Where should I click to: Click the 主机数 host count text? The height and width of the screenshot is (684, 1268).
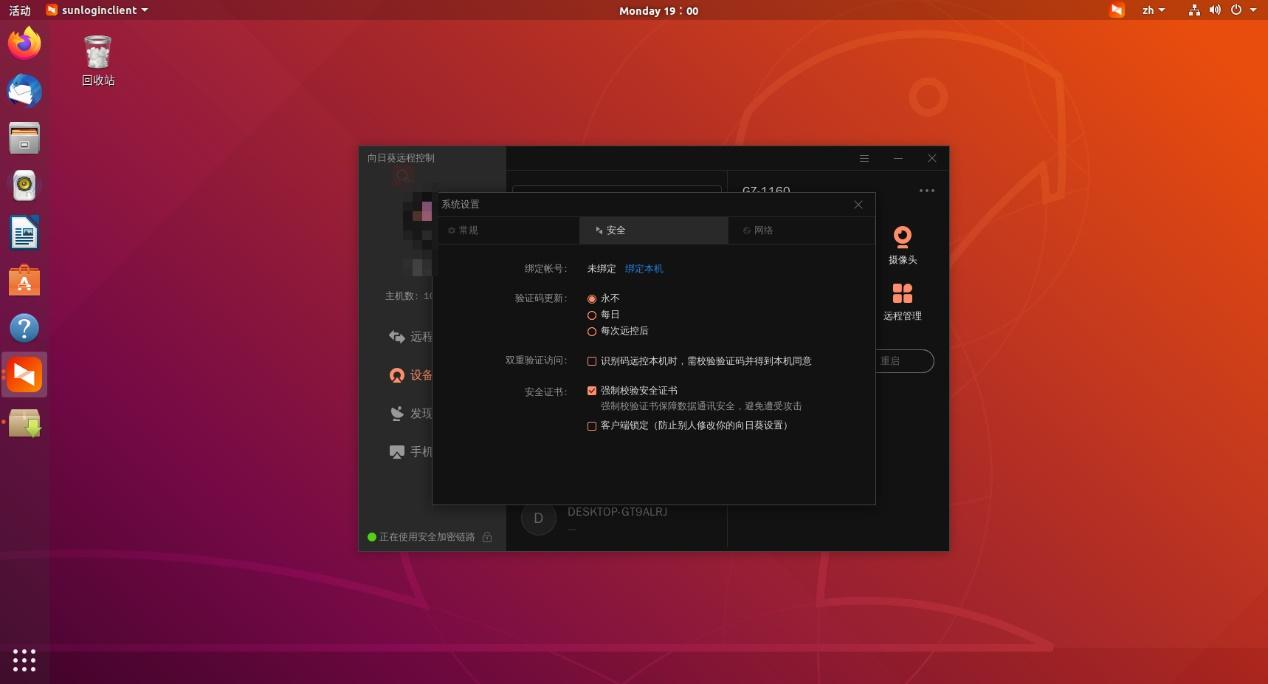(x=409, y=296)
